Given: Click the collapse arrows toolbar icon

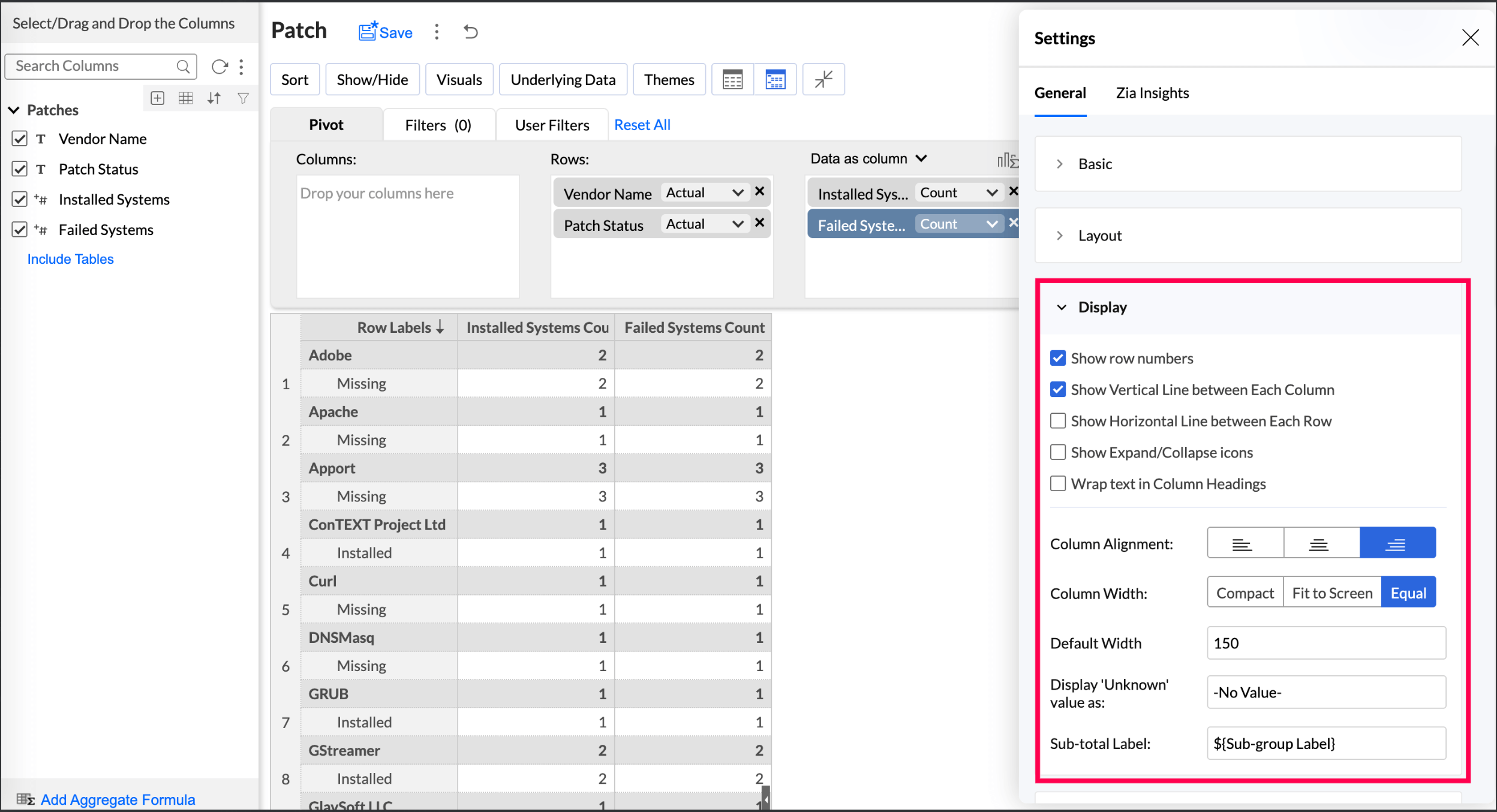Looking at the screenshot, I should point(823,79).
